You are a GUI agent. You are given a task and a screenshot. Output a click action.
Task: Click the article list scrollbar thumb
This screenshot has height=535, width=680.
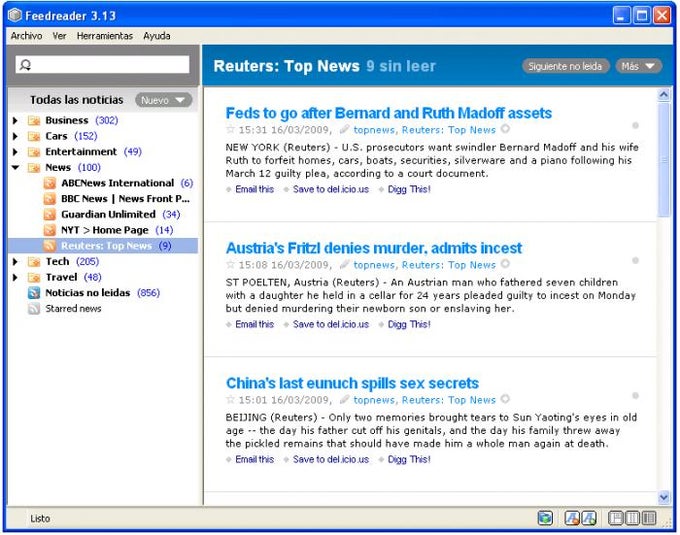(x=664, y=160)
